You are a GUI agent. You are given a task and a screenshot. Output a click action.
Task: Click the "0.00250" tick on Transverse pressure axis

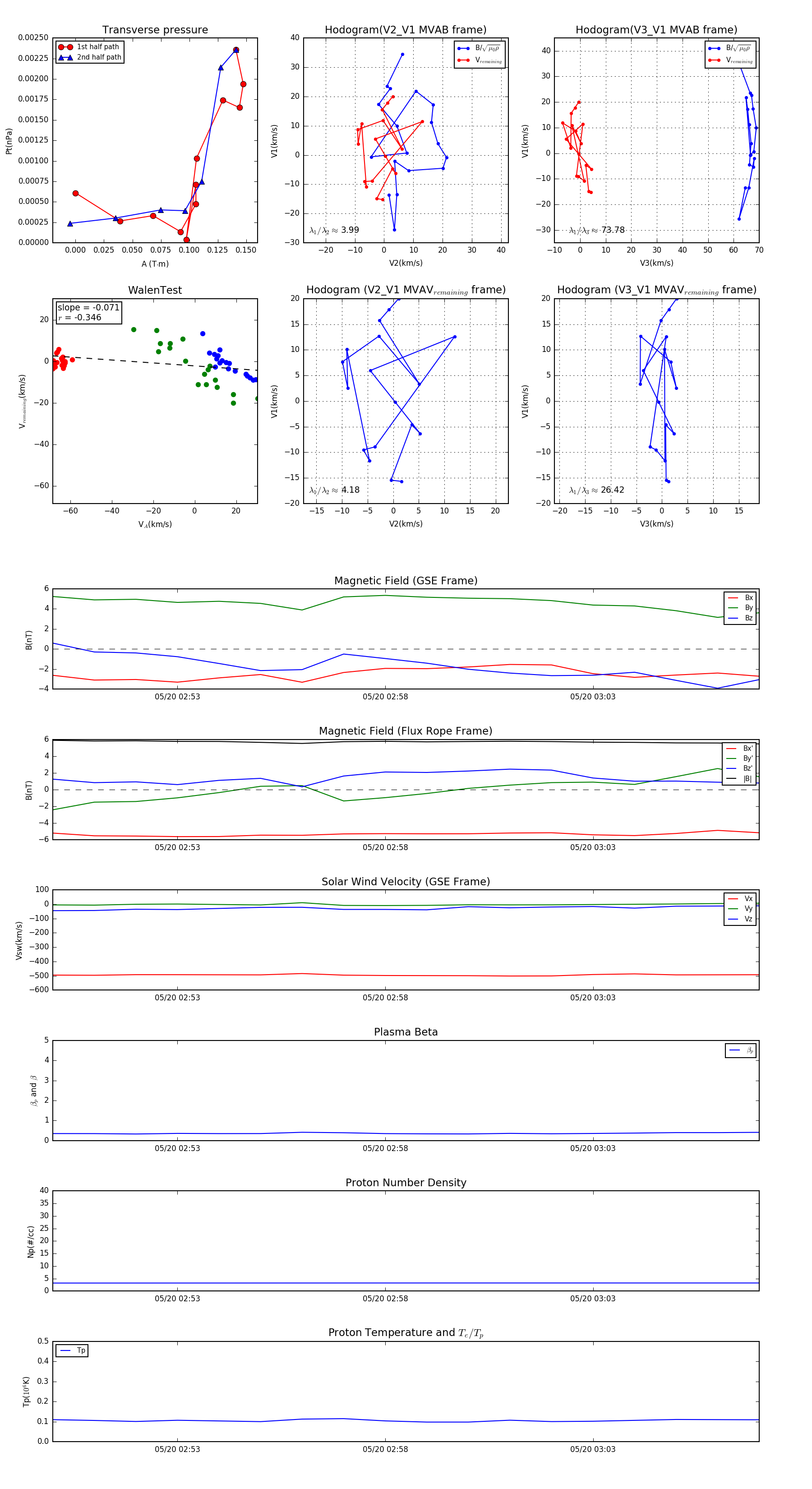tap(33, 37)
